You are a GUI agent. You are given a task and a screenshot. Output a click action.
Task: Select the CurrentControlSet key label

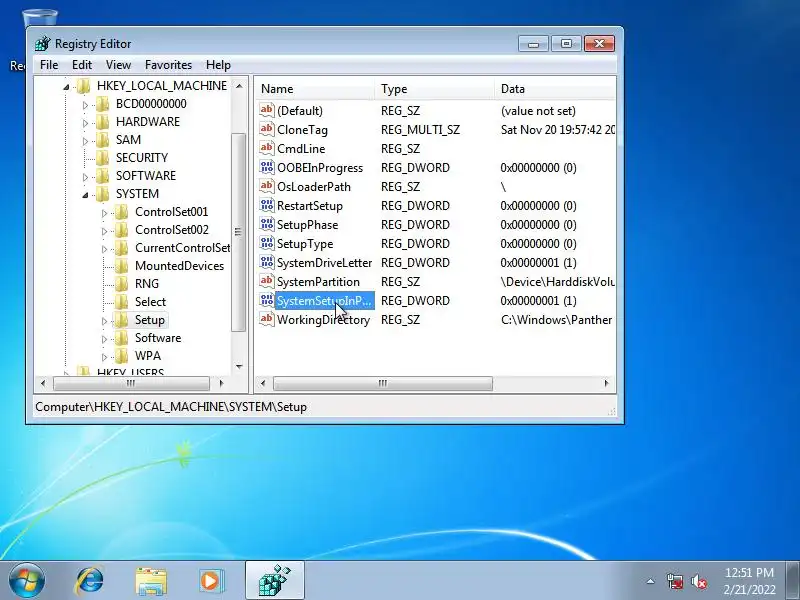point(182,248)
